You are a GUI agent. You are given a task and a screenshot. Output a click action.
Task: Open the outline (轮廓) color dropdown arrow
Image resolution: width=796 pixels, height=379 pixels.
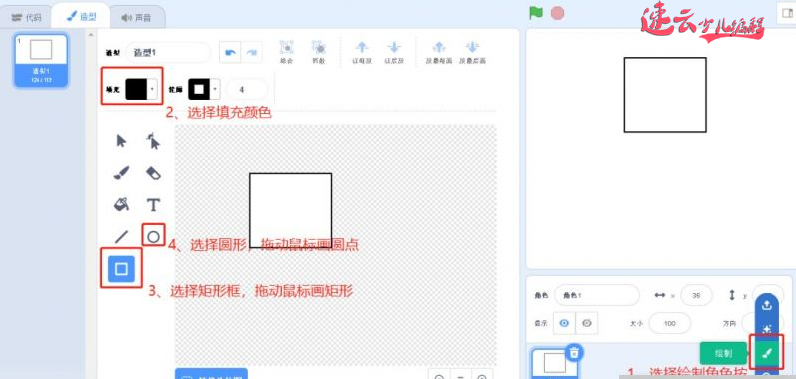(216, 90)
